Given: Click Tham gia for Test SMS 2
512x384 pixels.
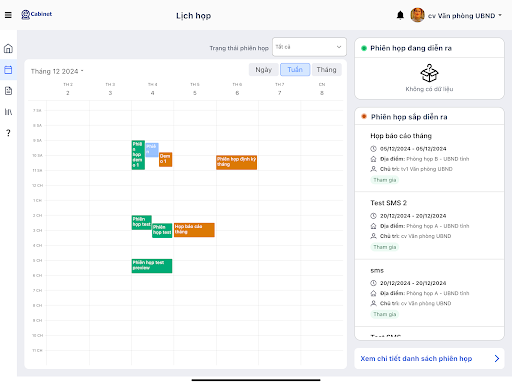Looking at the screenshot, I should (385, 247).
